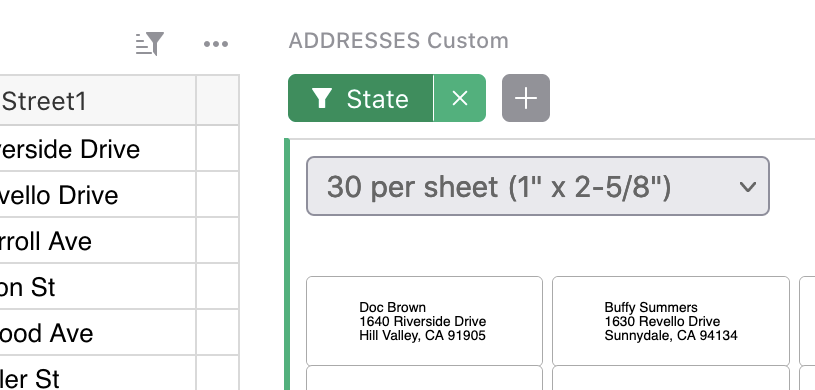Click the Buffy Summers address label
815x390 pixels.
point(671,321)
